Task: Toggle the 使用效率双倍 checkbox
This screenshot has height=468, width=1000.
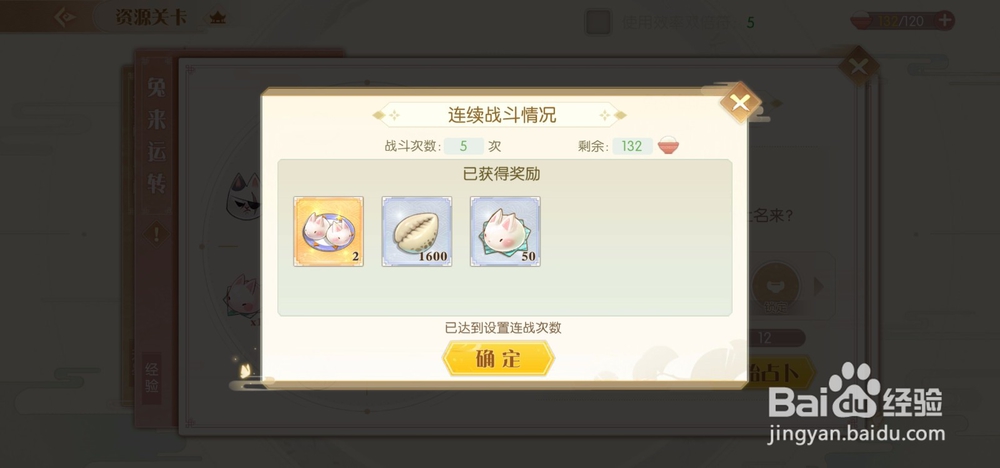Action: [599, 22]
